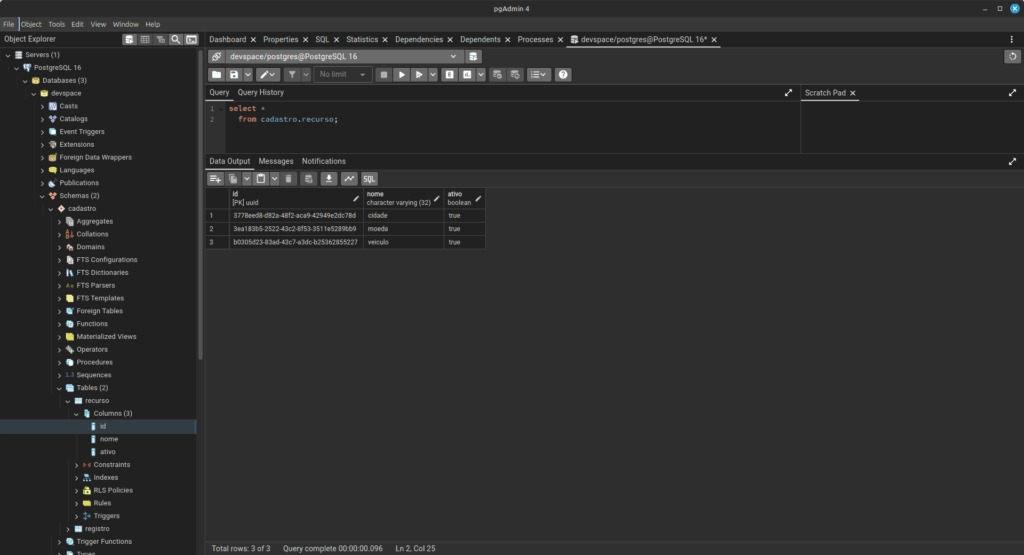
Task: Click the Explain (E) button
Action: click(449, 74)
